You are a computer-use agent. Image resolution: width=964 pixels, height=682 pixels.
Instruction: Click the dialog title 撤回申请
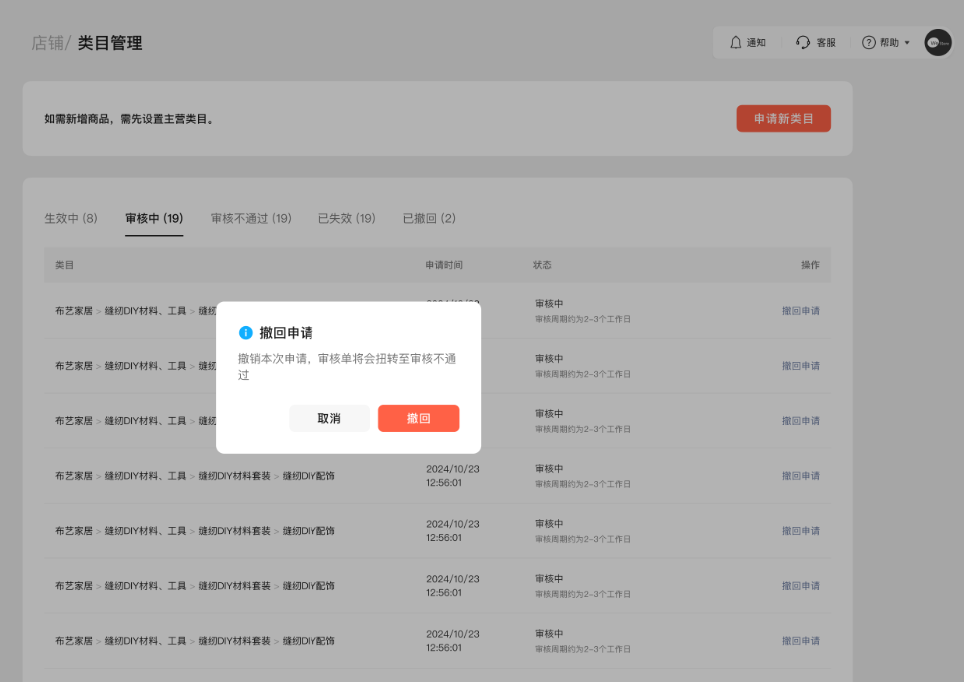[286, 333]
